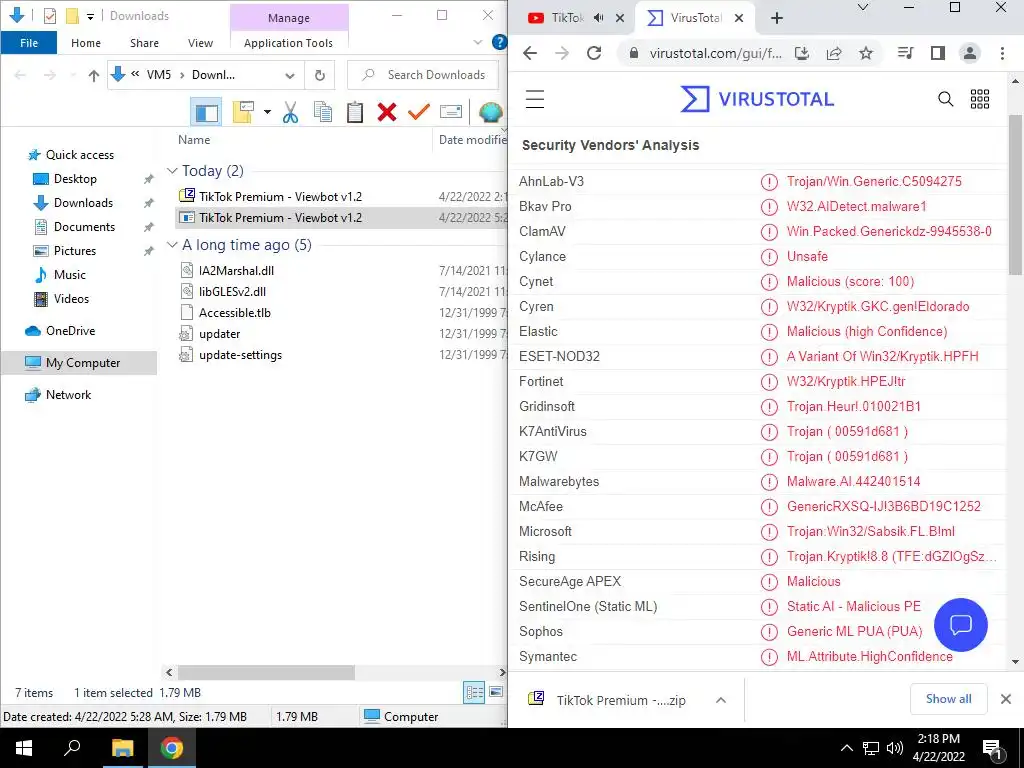1024x768 pixels.
Task: Click the shell globe icon in Explorer toolbar
Action: [490, 112]
